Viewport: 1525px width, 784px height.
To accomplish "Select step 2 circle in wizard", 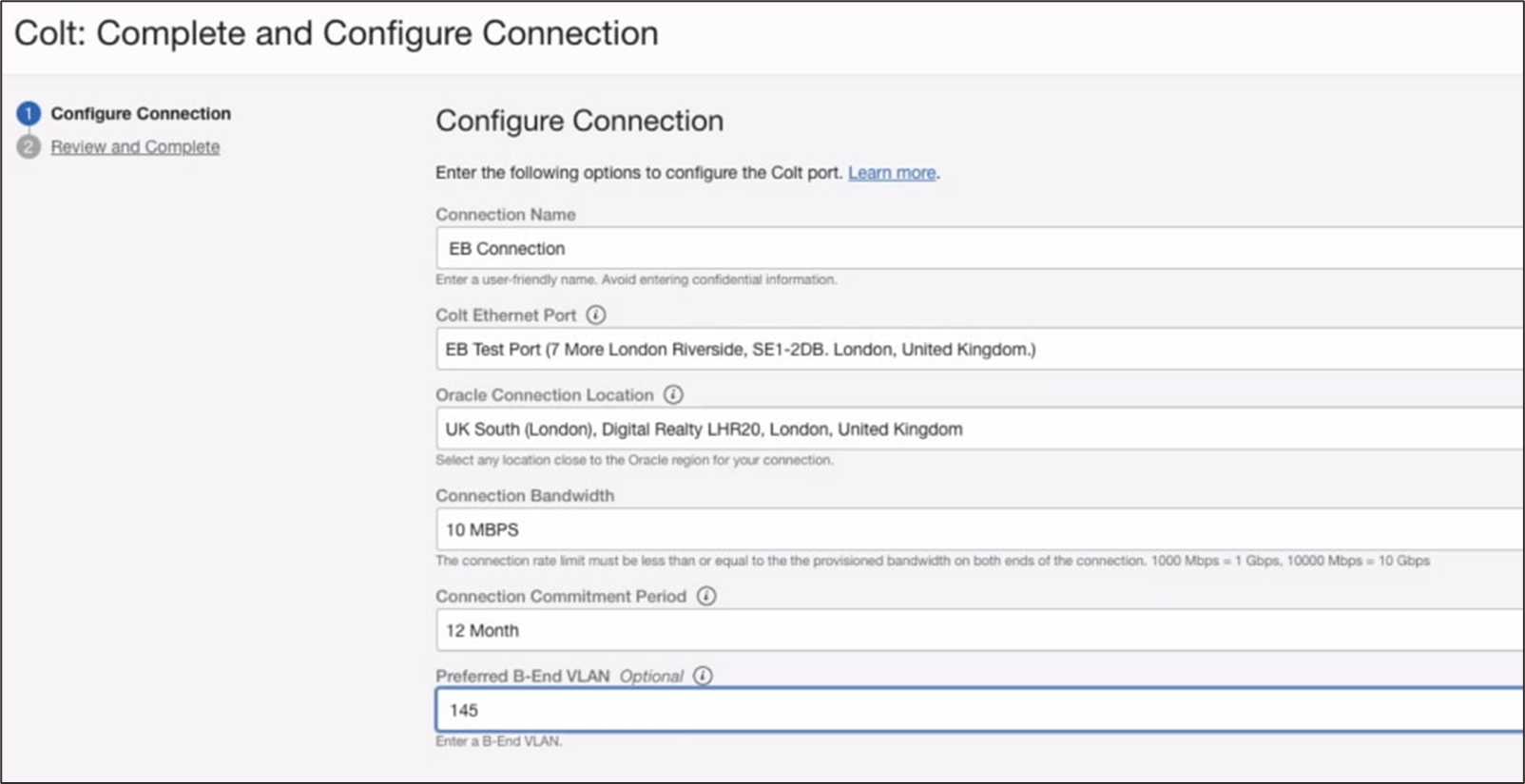I will point(29,146).
